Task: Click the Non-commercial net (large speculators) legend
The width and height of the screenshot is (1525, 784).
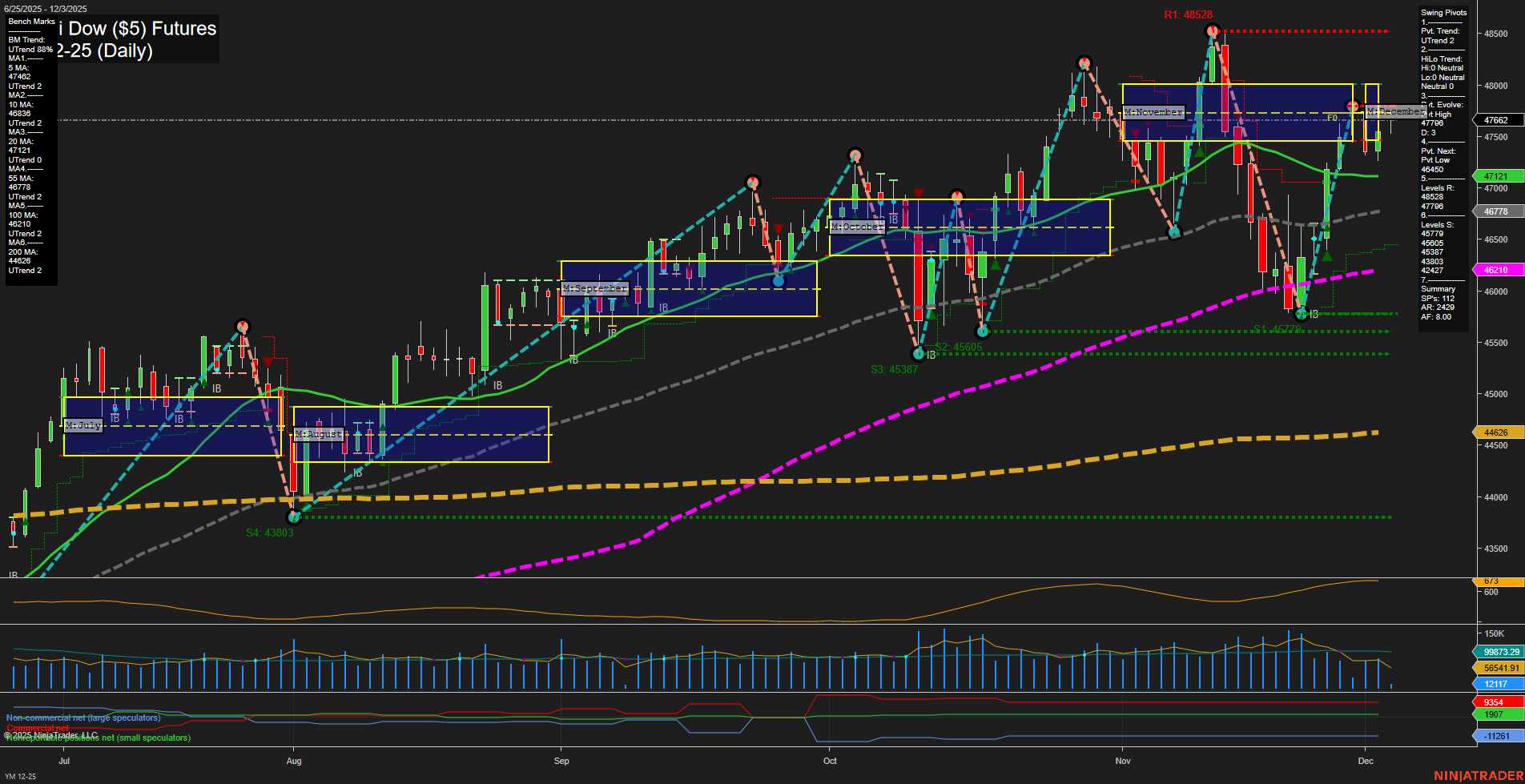Action: click(83, 718)
